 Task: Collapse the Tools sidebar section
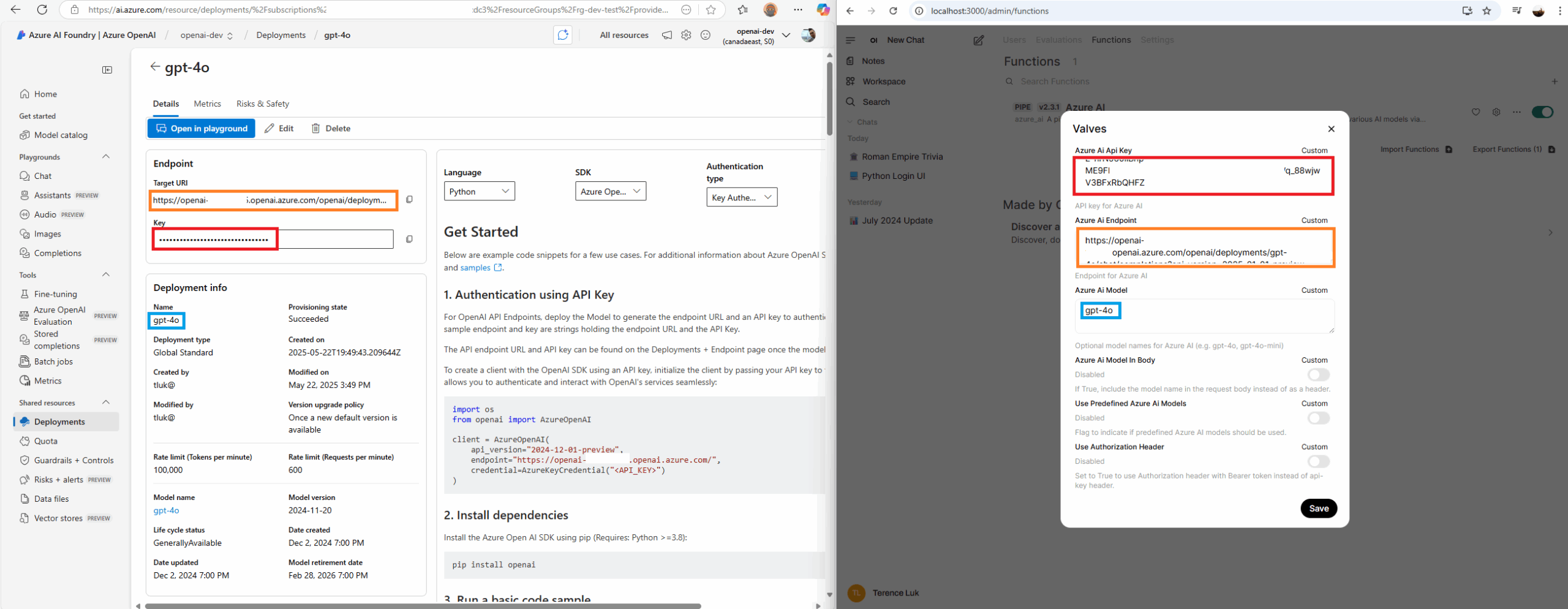tap(106, 274)
